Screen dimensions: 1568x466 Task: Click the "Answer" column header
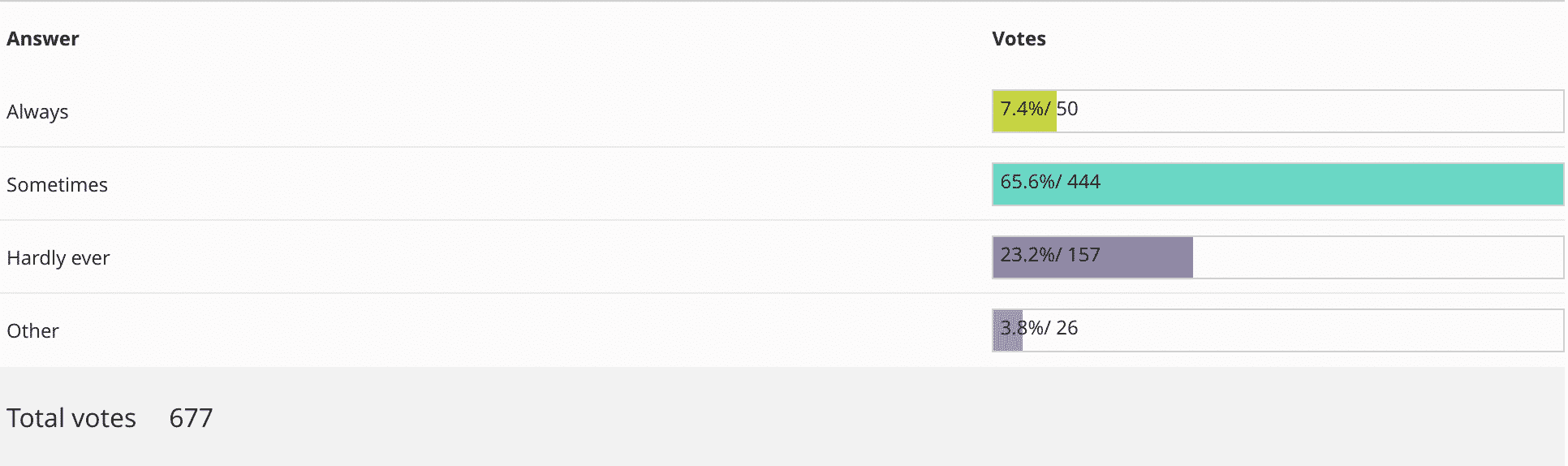coord(43,39)
